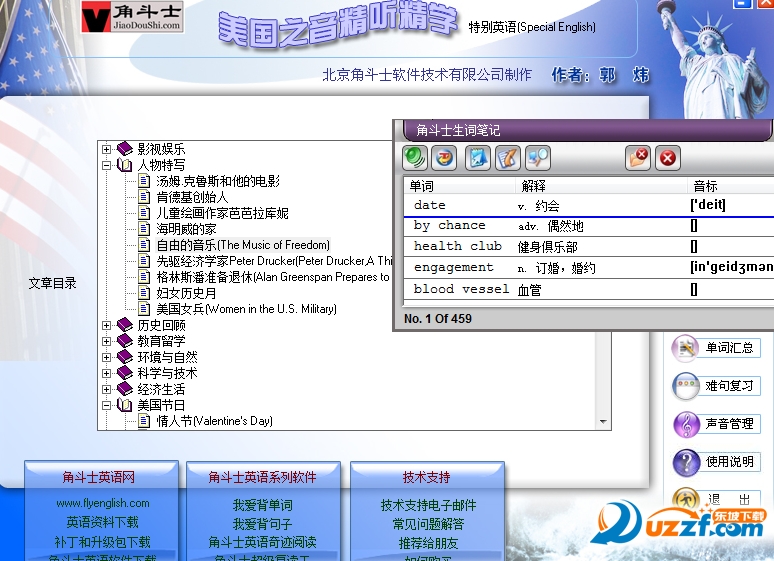Click the purple book icon for 教育留学
The width and height of the screenshot is (774, 561).
[125, 341]
